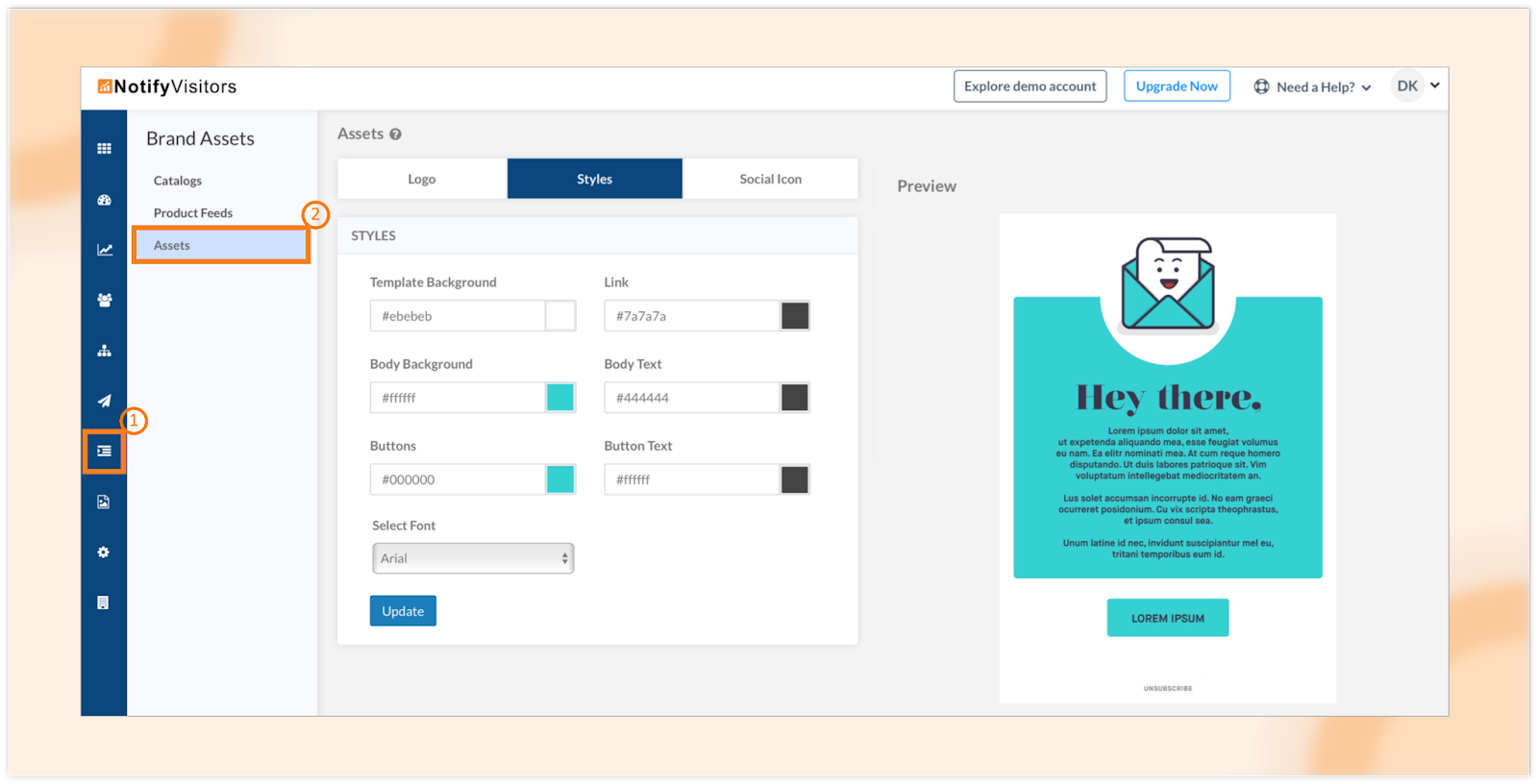1538x784 pixels.
Task: Open the Link color swatch
Action: point(795,316)
